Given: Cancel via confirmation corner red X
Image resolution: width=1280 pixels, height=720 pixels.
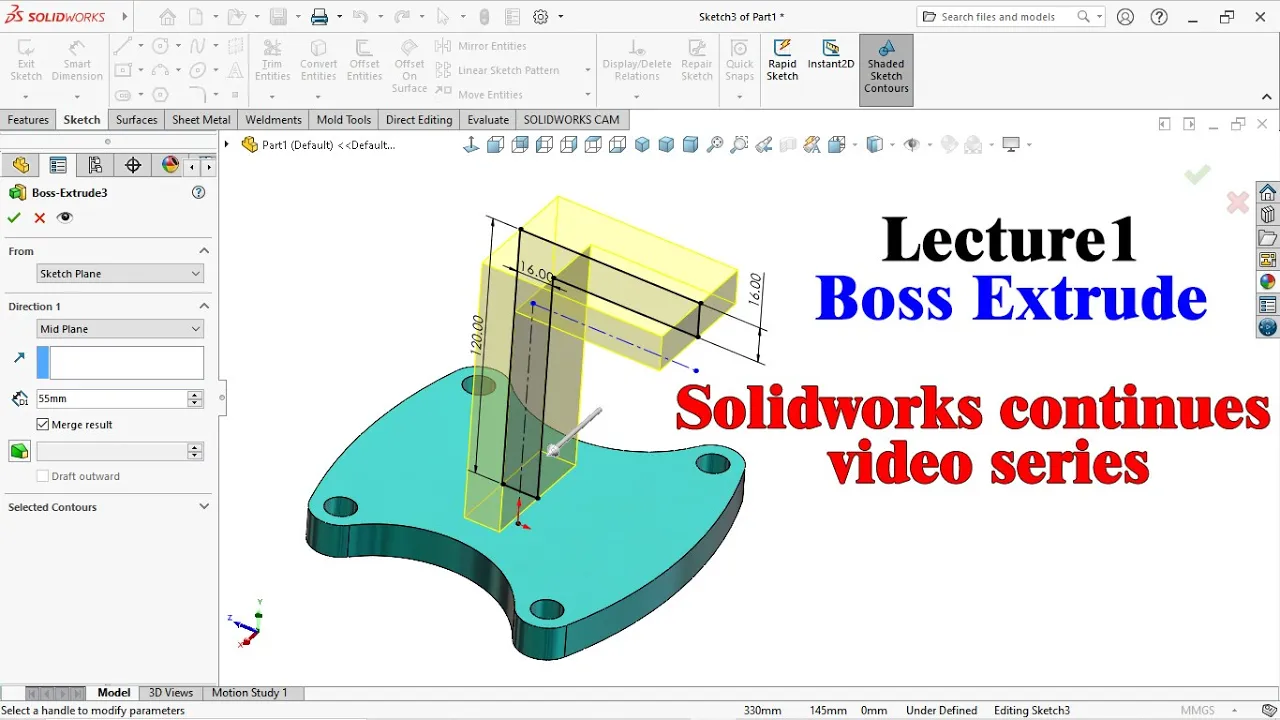Looking at the screenshot, I should click(x=1238, y=203).
